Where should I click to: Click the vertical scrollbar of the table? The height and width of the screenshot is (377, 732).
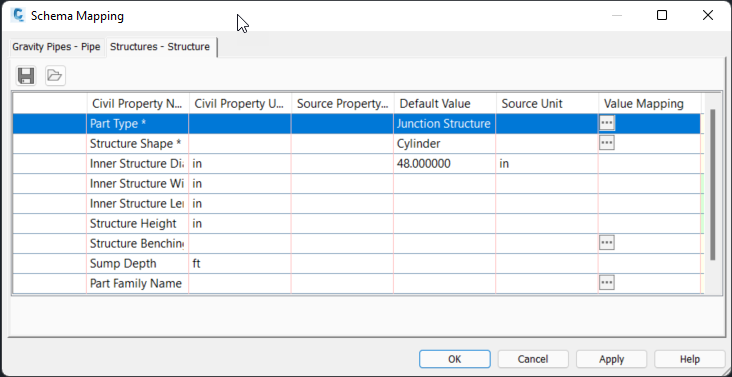tap(712, 184)
